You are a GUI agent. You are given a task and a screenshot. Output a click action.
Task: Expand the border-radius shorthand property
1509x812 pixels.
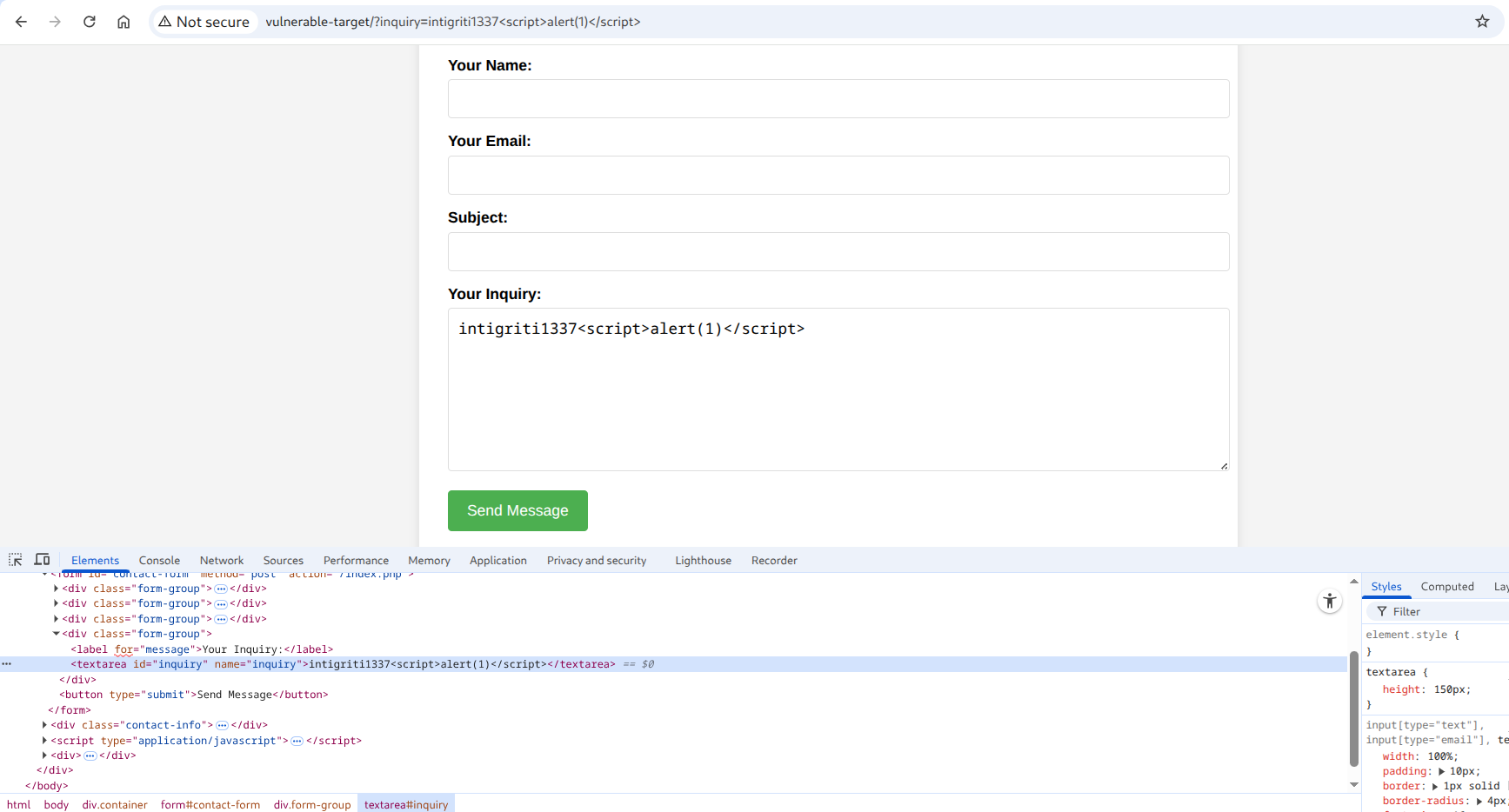(x=1479, y=802)
